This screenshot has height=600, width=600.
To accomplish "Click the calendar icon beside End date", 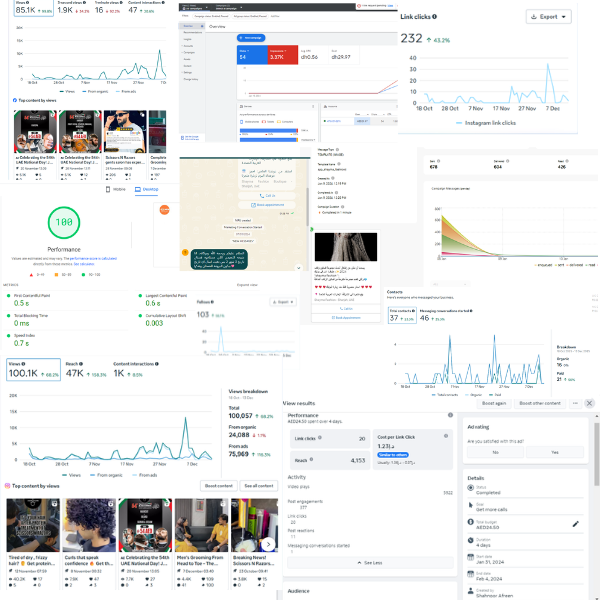I will [471, 574].
